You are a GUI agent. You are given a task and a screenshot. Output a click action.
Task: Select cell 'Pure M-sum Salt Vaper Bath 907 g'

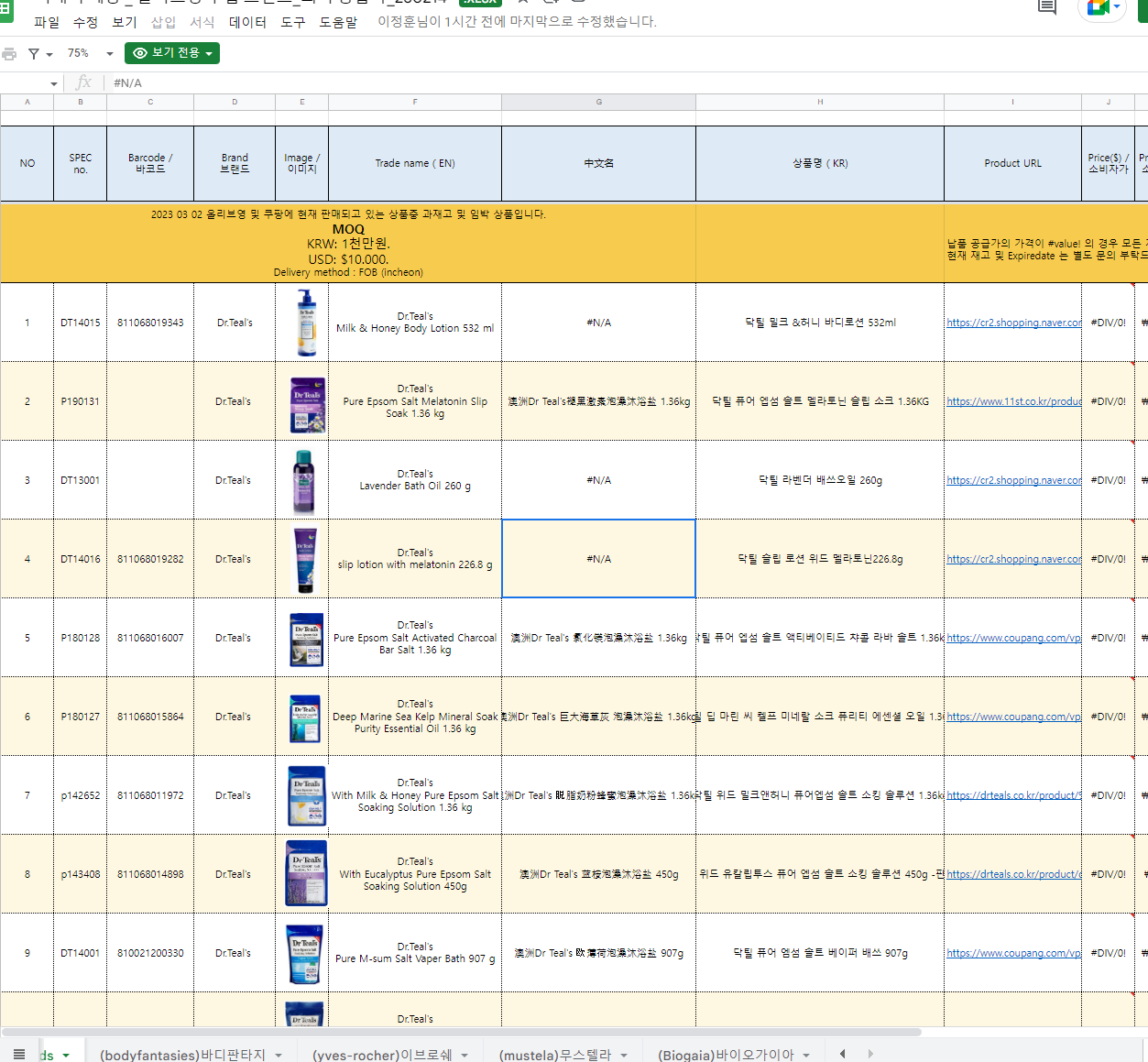[415, 953]
